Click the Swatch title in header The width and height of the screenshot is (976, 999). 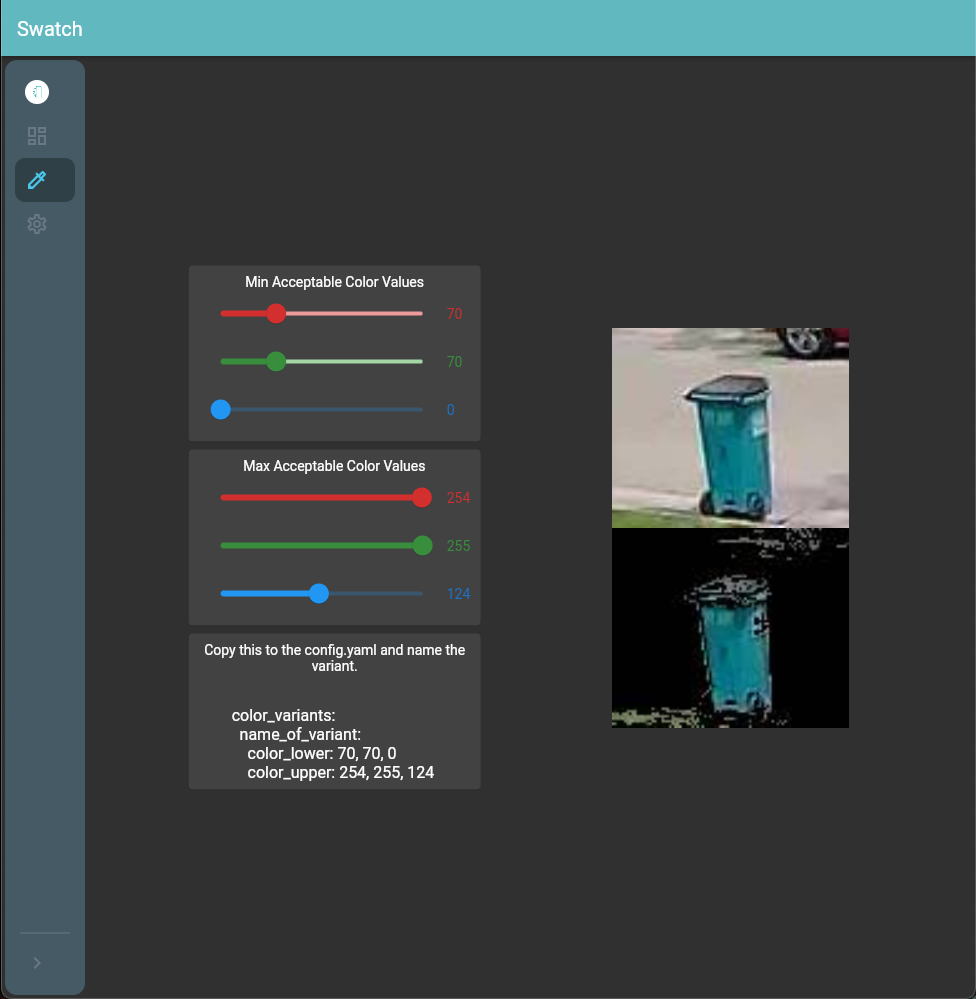coord(50,29)
